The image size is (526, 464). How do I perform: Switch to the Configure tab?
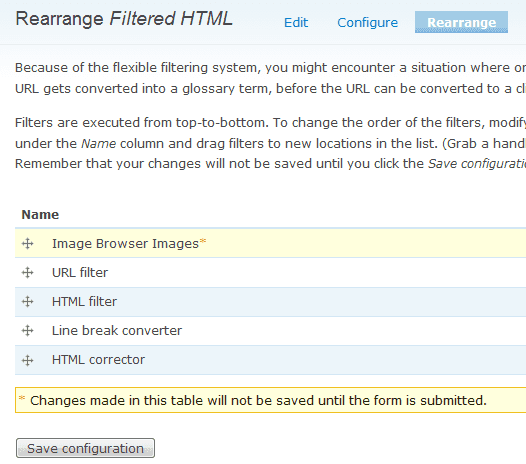[367, 22]
